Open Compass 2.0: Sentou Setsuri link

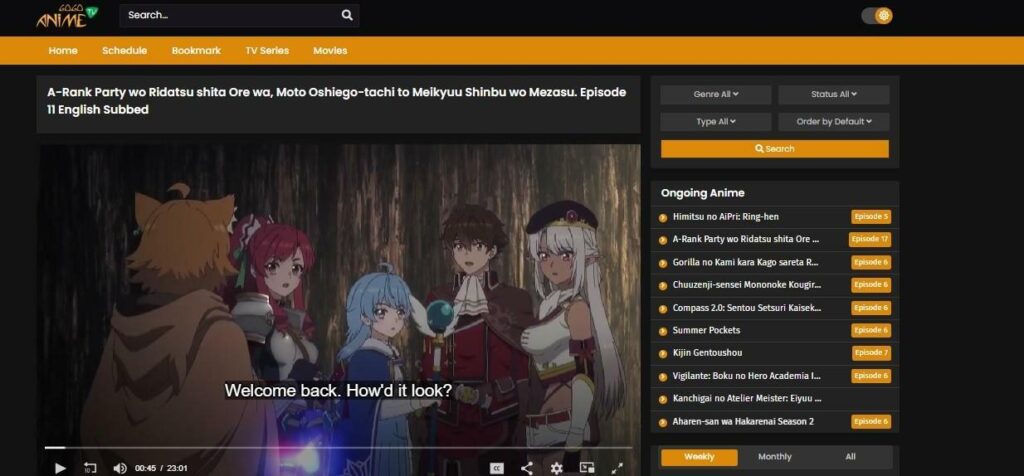pos(747,308)
